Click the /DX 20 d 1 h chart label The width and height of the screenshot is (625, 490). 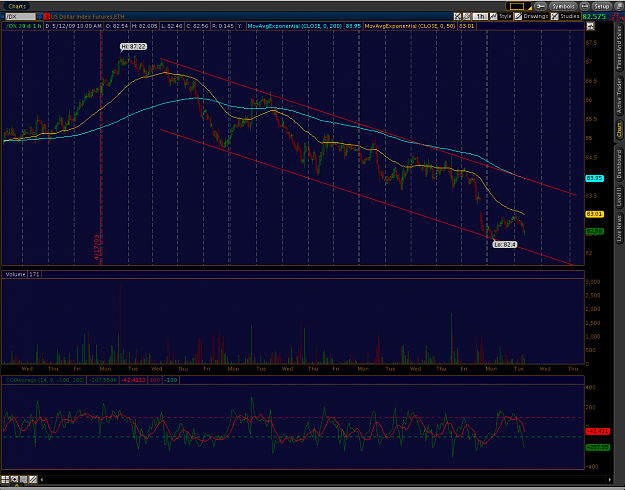[24, 26]
